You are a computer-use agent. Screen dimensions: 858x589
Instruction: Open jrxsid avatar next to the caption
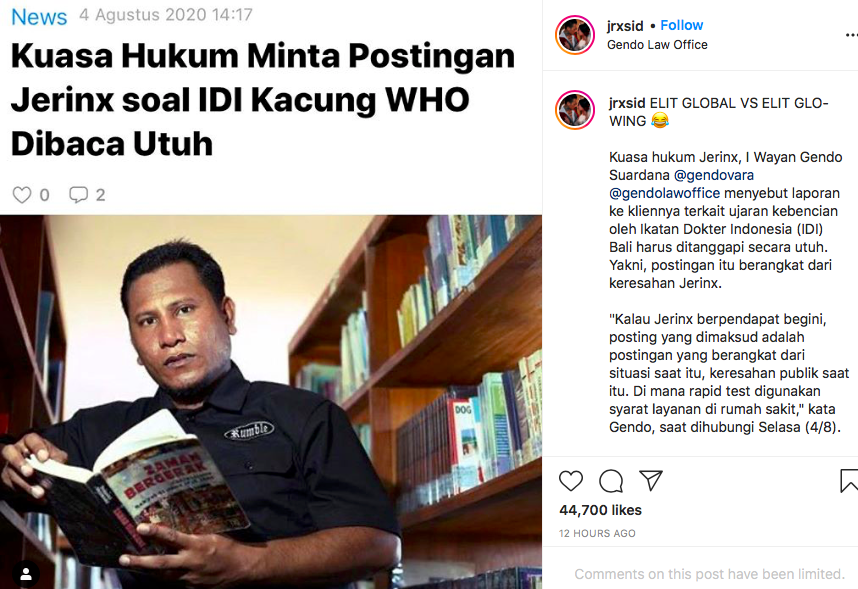pyautogui.click(x=575, y=109)
